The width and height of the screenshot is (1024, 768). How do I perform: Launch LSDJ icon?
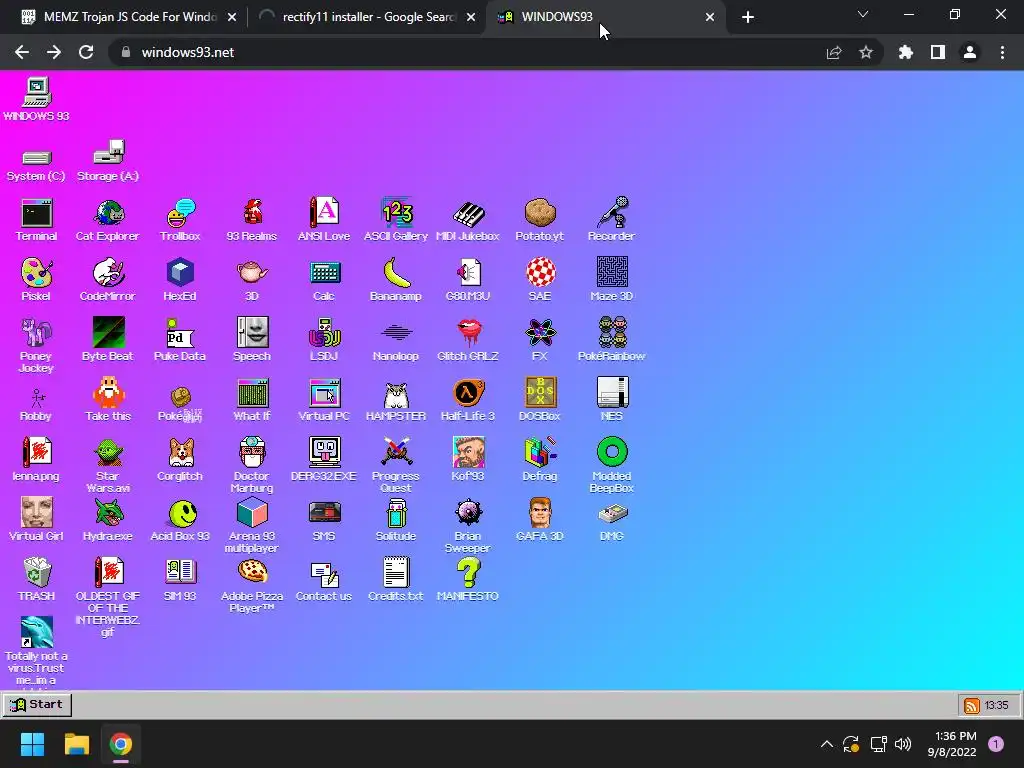[324, 340]
